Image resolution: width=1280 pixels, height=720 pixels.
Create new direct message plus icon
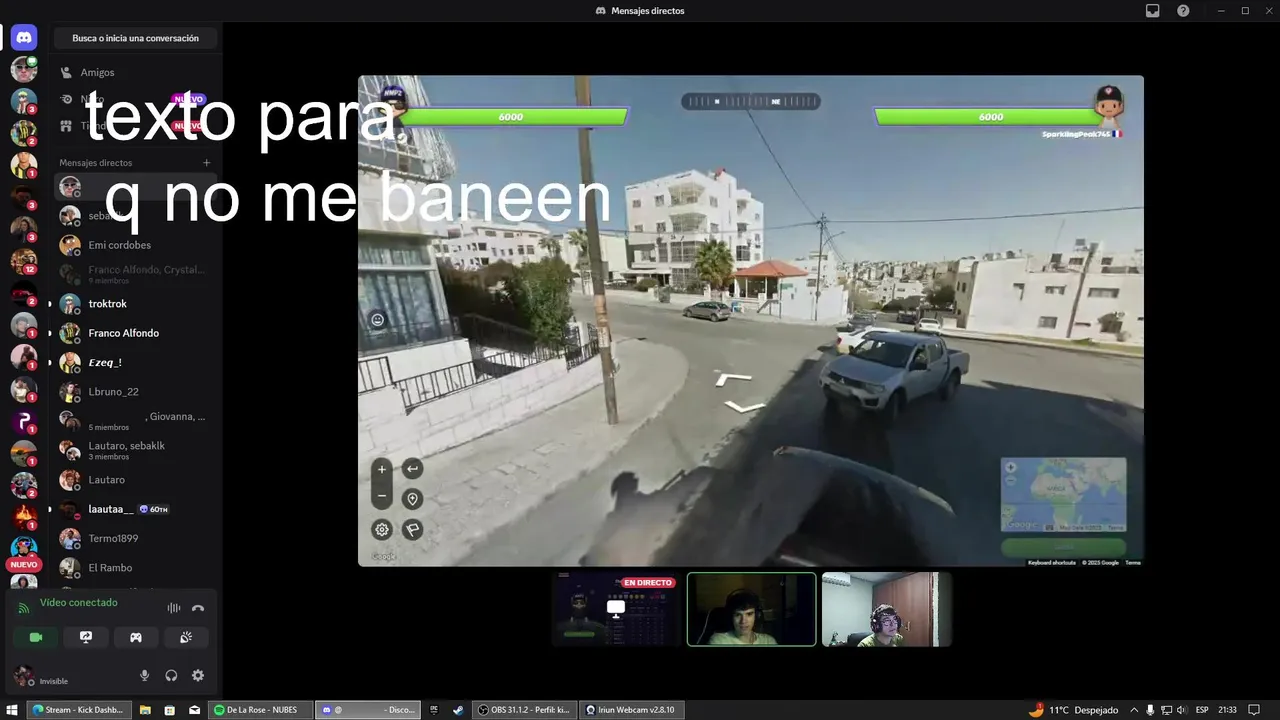tap(207, 162)
